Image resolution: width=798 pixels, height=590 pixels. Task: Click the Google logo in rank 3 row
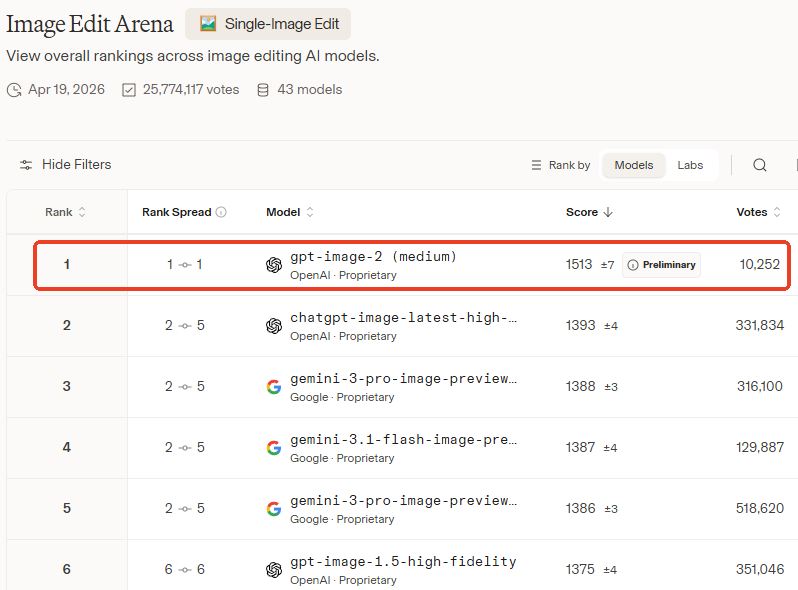(274, 387)
